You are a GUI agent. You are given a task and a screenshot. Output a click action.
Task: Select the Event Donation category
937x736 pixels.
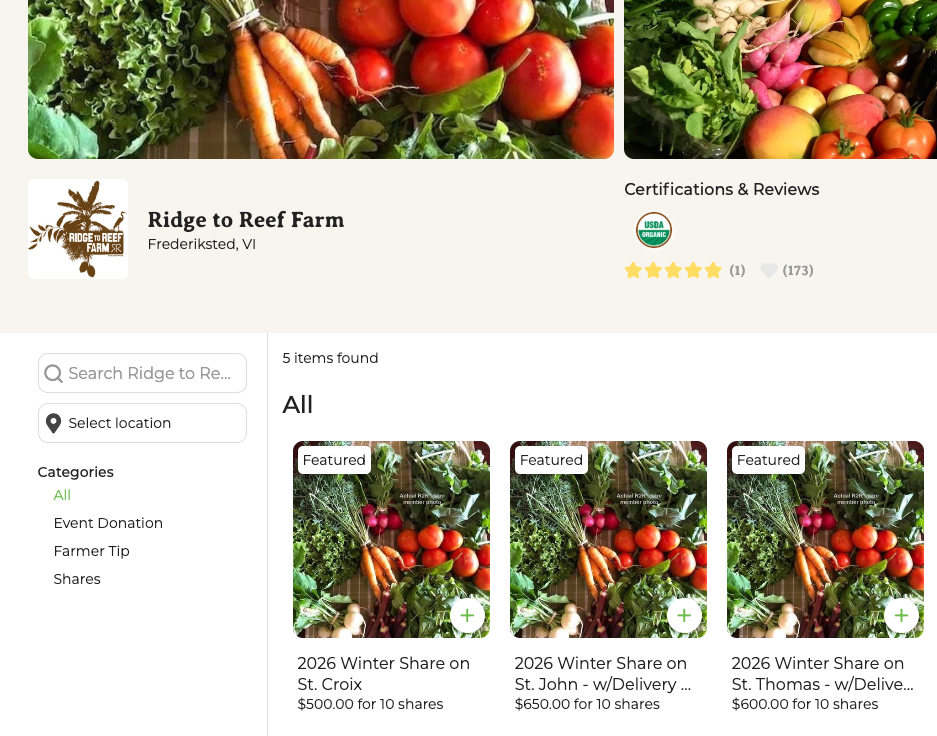pyautogui.click(x=108, y=523)
